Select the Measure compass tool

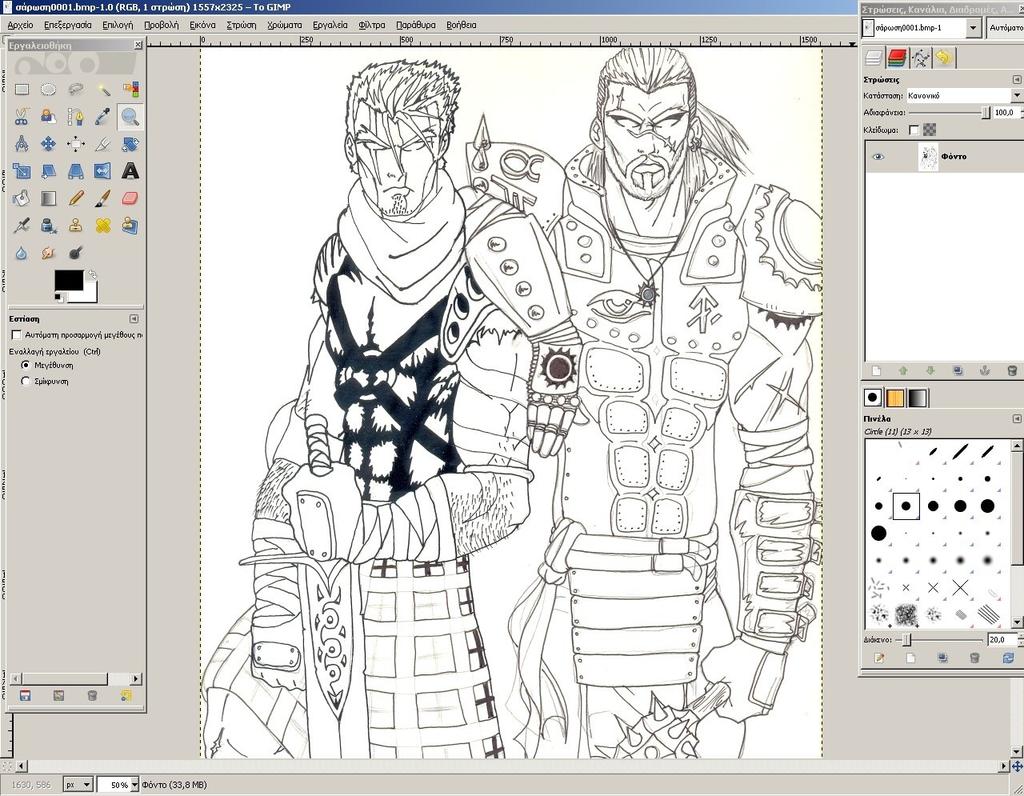click(x=22, y=144)
